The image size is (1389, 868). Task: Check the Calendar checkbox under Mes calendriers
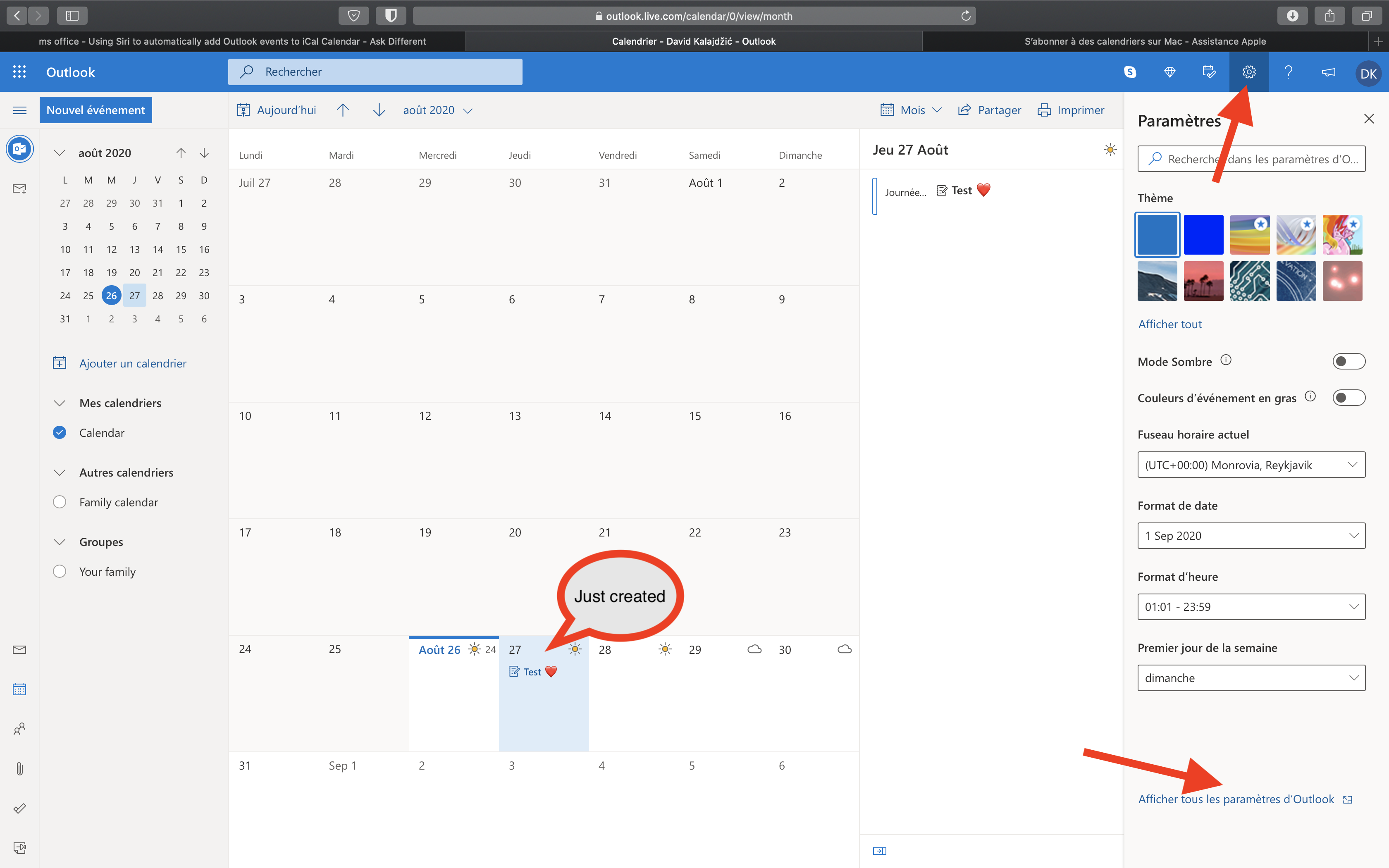(x=60, y=432)
